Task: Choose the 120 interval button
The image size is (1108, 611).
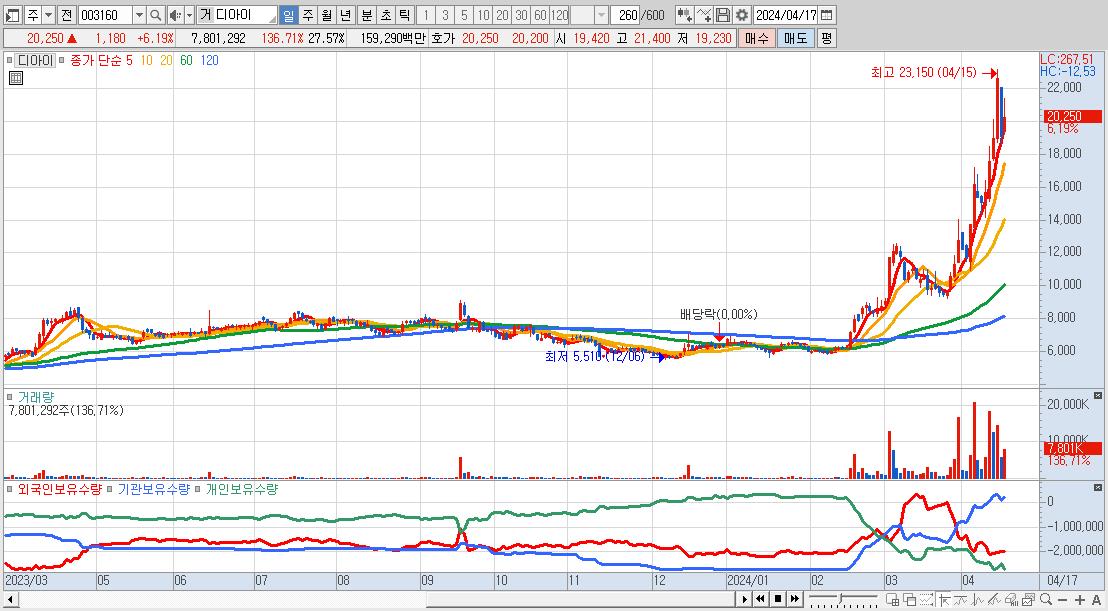Action: point(560,15)
